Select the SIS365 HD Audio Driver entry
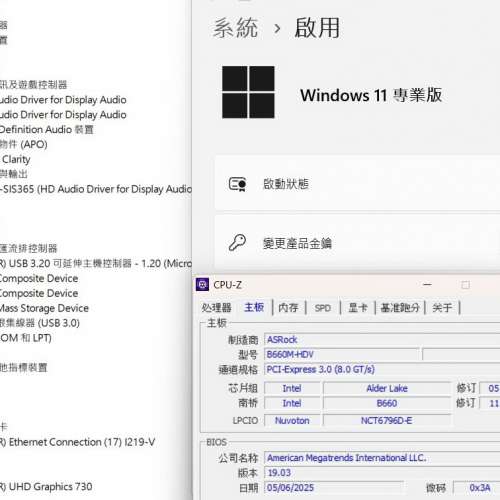500x500 pixels. pyautogui.click(x=96, y=189)
